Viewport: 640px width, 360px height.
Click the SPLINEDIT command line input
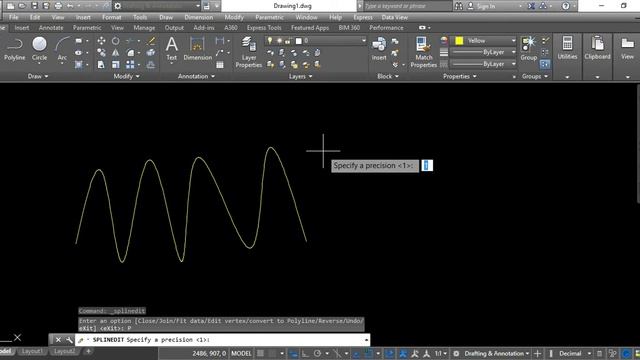(x=222, y=340)
